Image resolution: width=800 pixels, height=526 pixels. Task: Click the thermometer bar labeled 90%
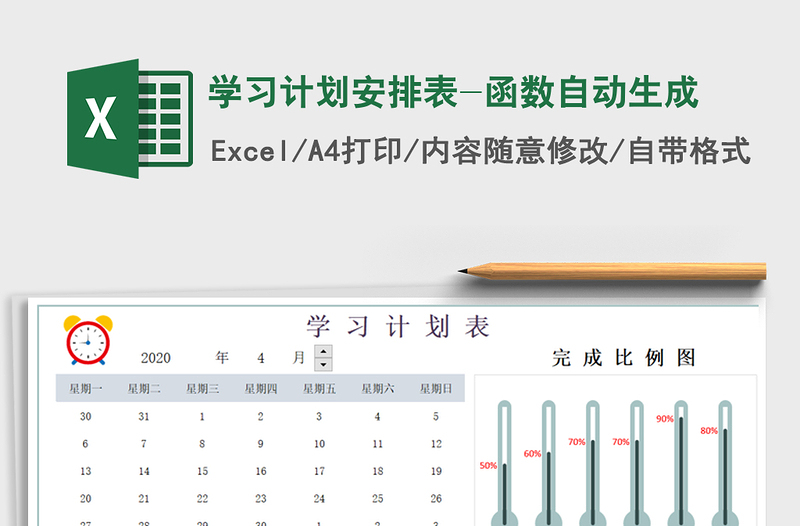[681, 463]
